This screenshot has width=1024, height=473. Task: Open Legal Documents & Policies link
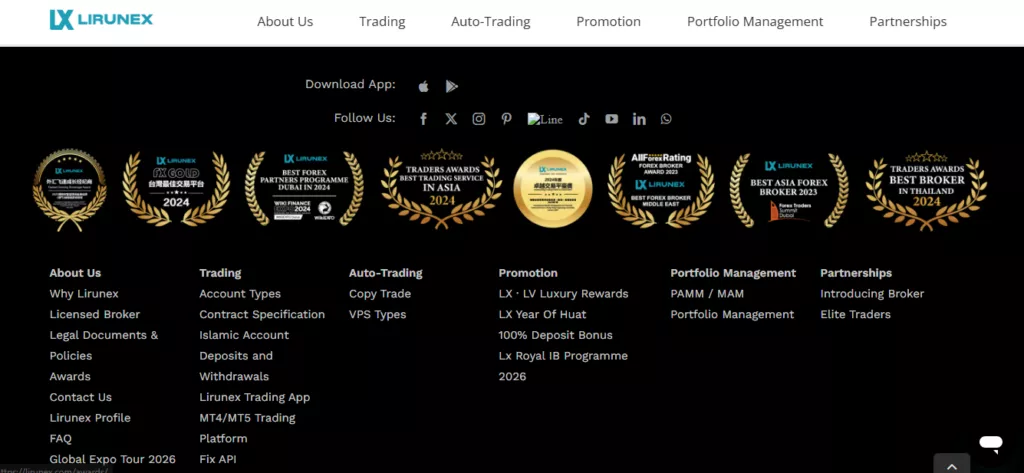click(104, 346)
